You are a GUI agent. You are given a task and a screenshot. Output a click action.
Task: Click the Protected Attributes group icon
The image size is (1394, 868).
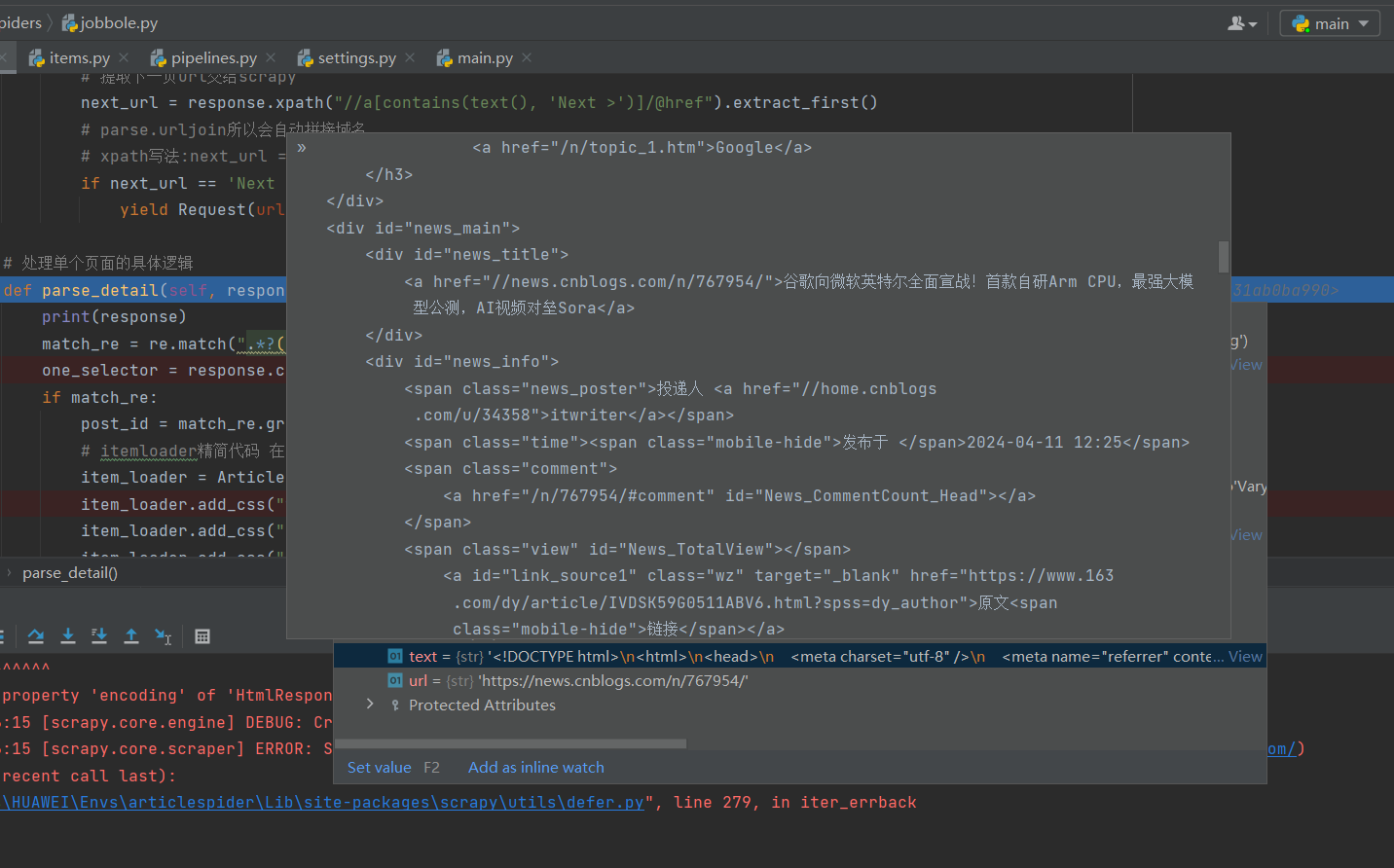(x=395, y=705)
